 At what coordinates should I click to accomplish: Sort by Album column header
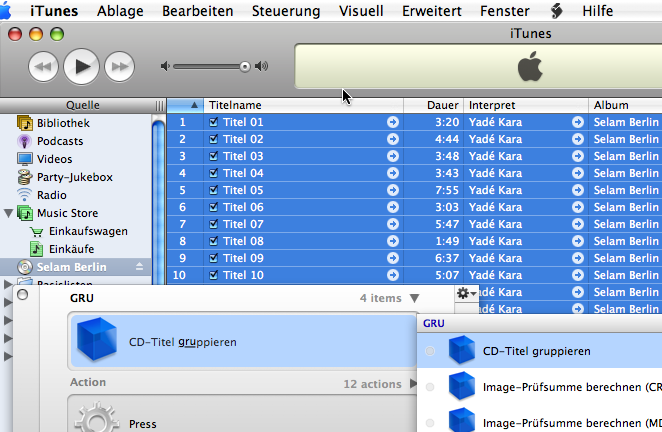[x=625, y=105]
